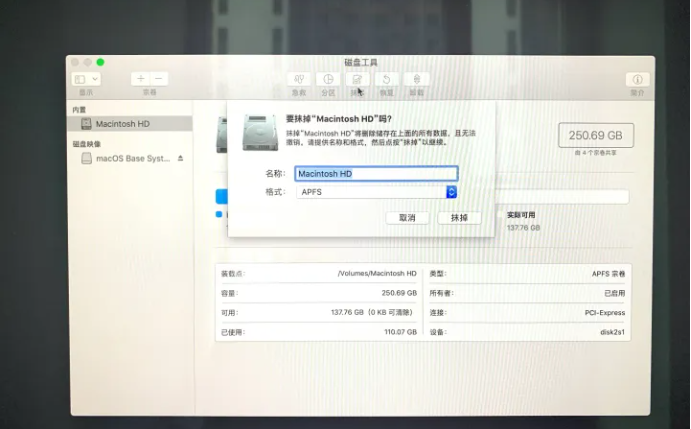
Task: Click the APFS 宗卷 type value
Action: [x=609, y=274]
